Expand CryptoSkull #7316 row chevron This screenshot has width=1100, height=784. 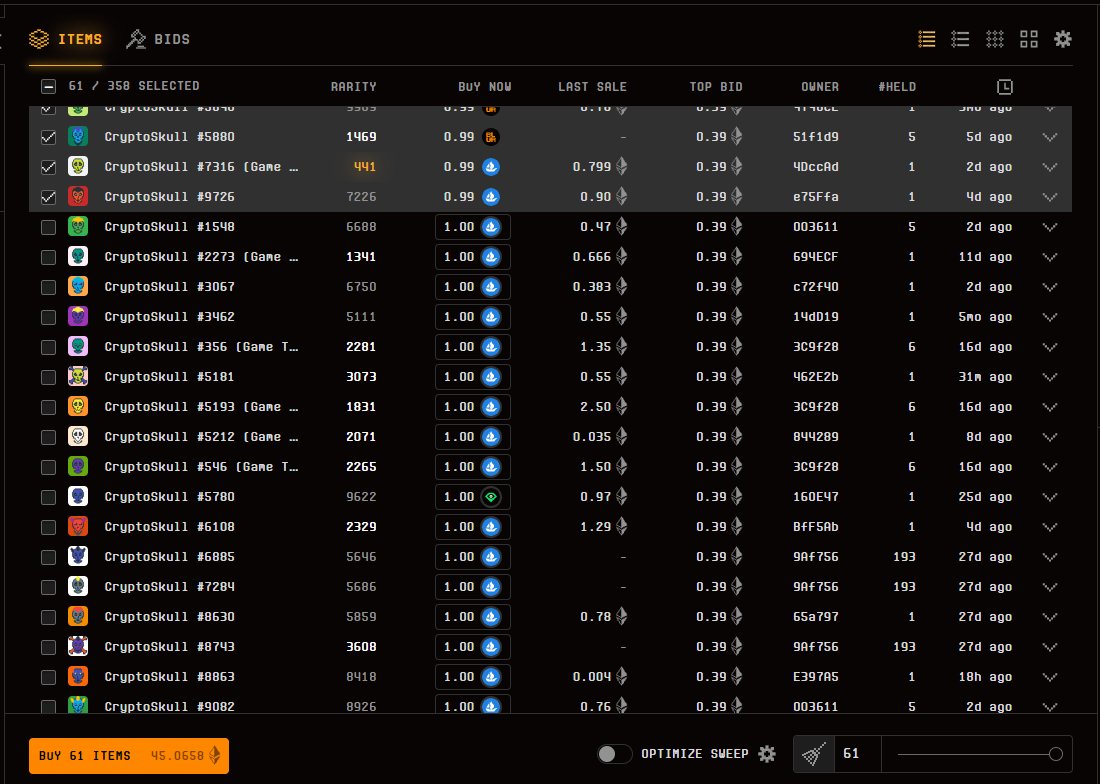[1049, 168]
